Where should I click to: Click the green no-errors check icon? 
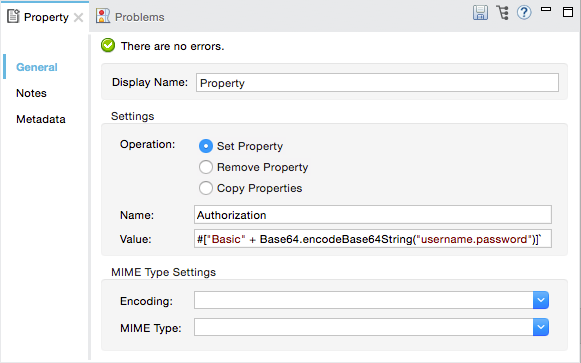(x=108, y=46)
